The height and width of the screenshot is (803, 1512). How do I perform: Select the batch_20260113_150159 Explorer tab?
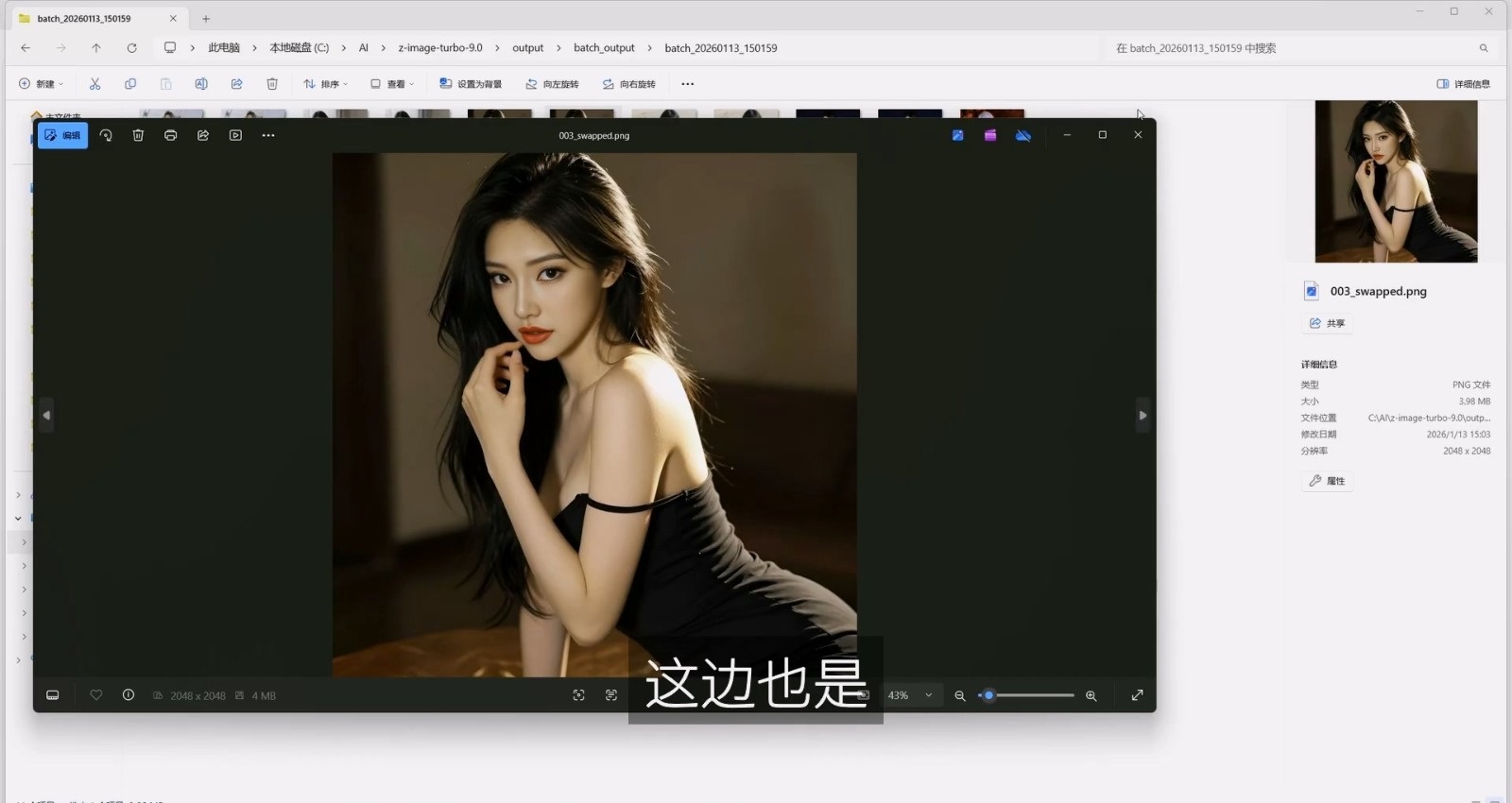pos(98,19)
